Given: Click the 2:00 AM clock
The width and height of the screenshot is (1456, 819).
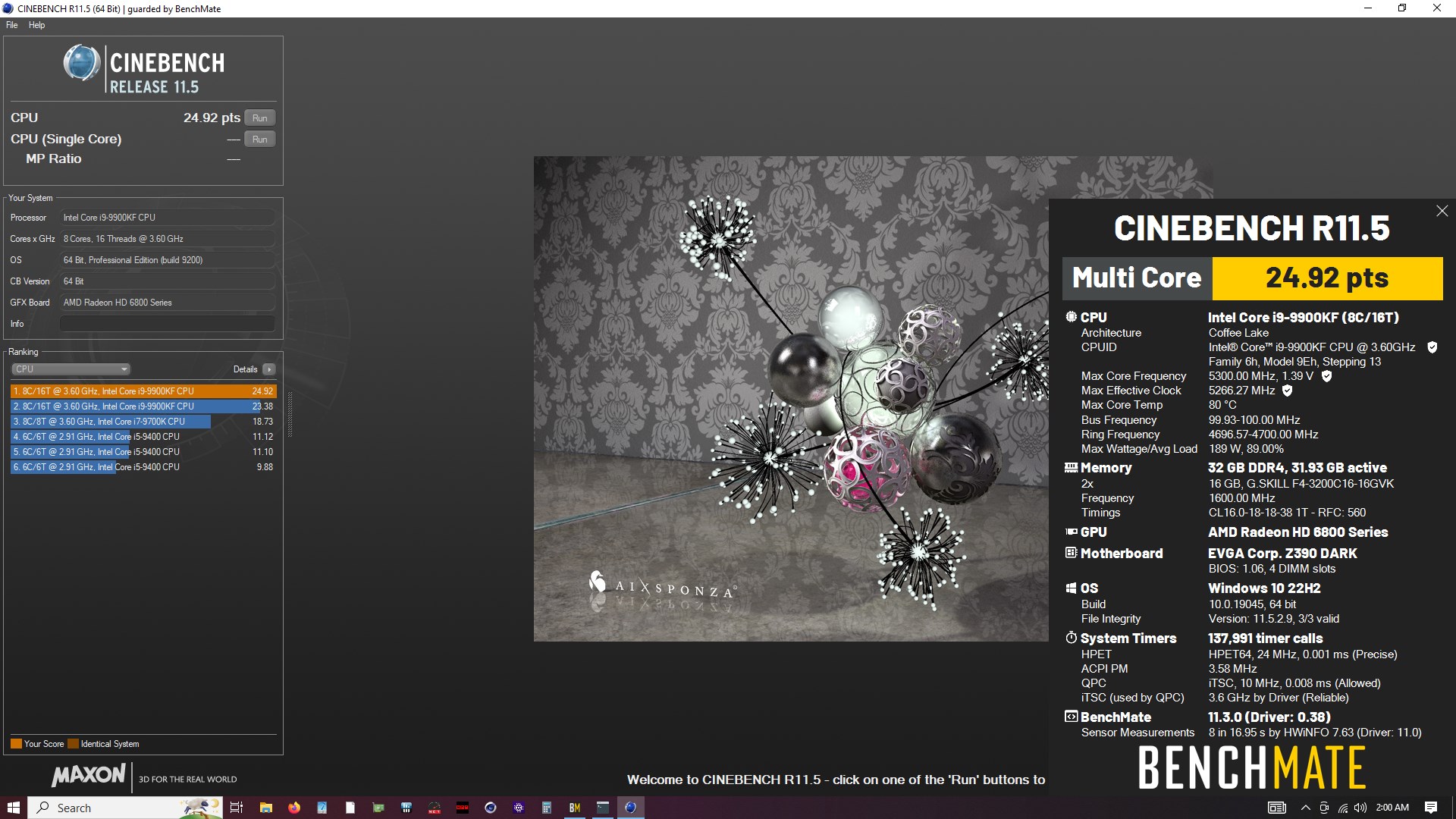Looking at the screenshot, I should click(x=1393, y=808).
